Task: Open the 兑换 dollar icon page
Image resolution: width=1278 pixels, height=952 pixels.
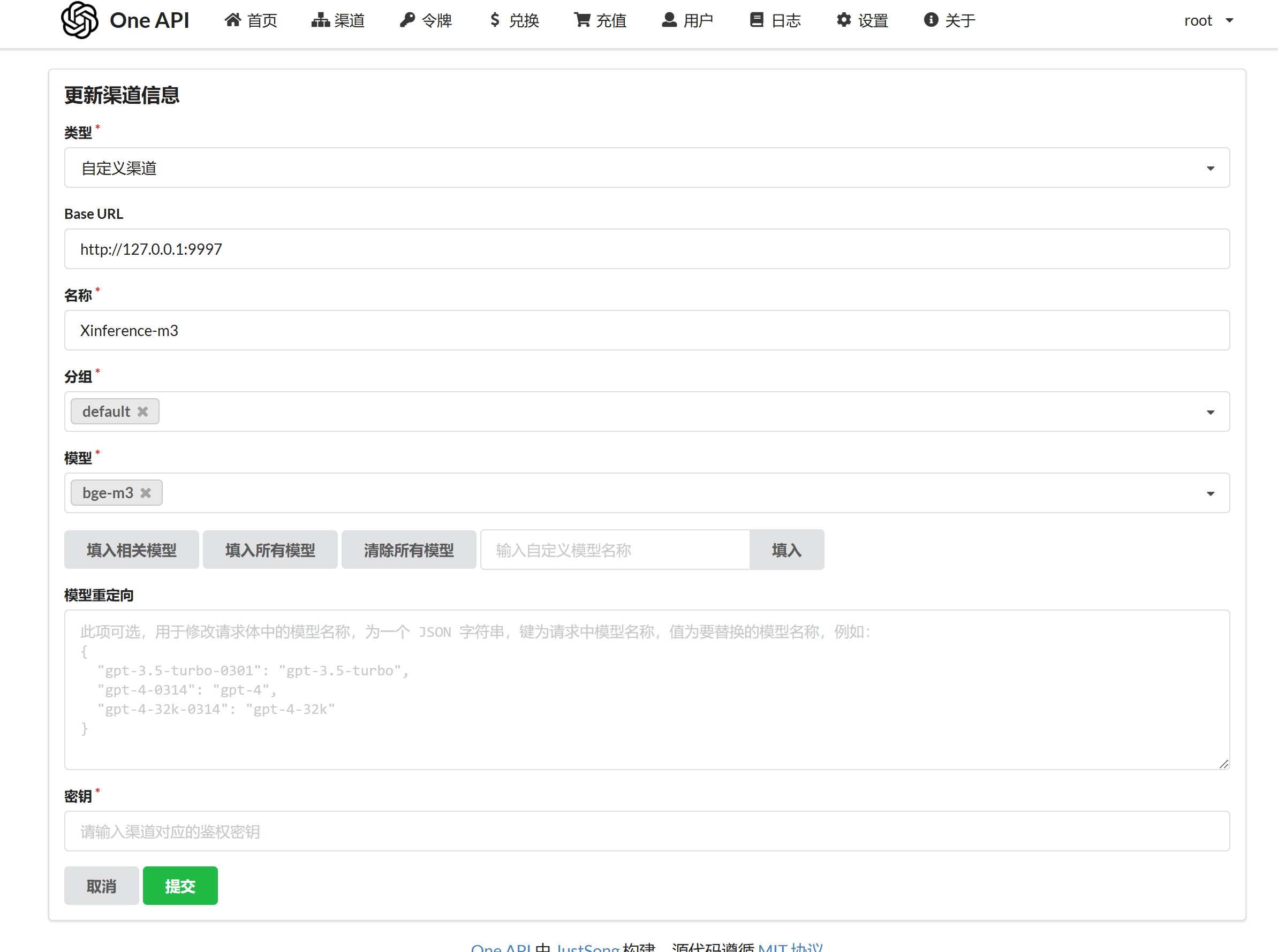Action: 513,21
